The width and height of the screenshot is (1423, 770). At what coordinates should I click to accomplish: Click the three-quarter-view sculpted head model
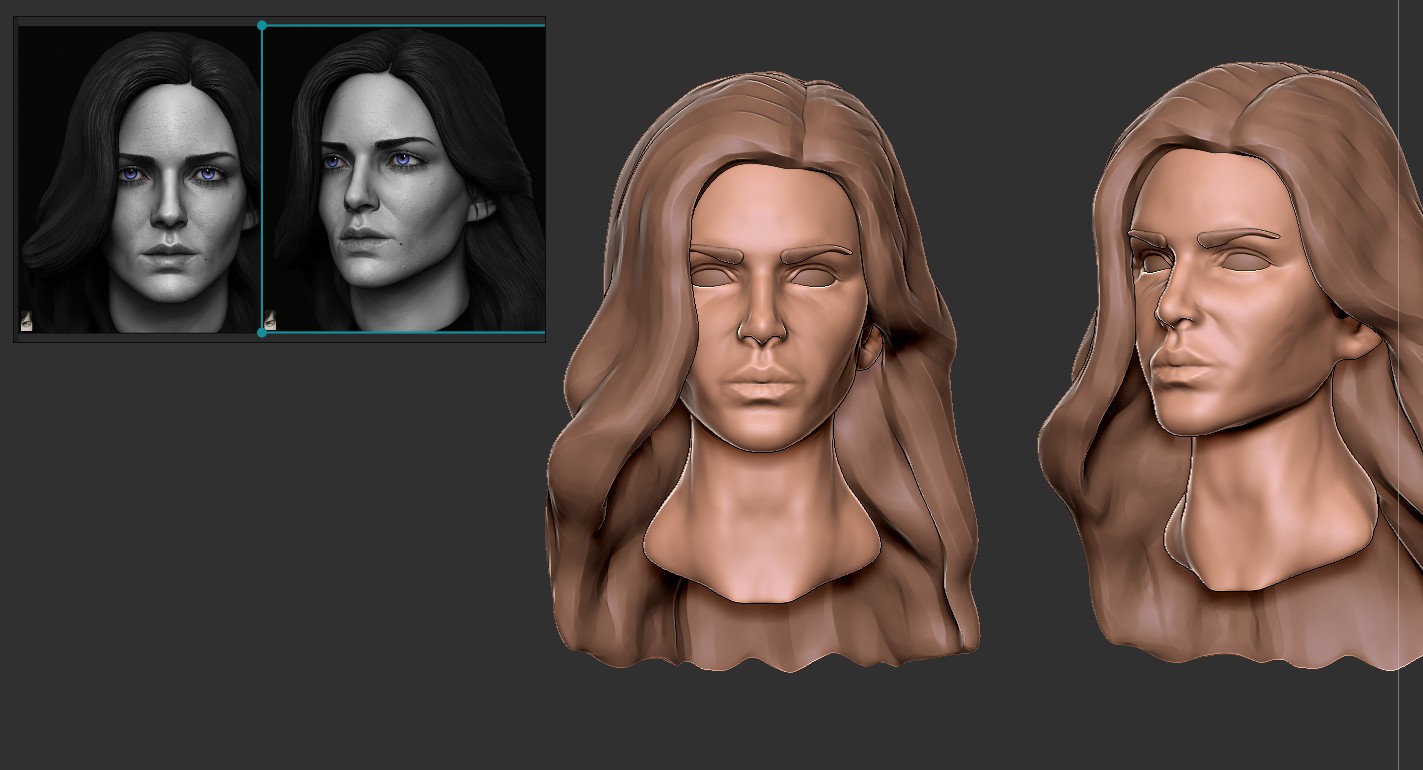(x=1230, y=366)
